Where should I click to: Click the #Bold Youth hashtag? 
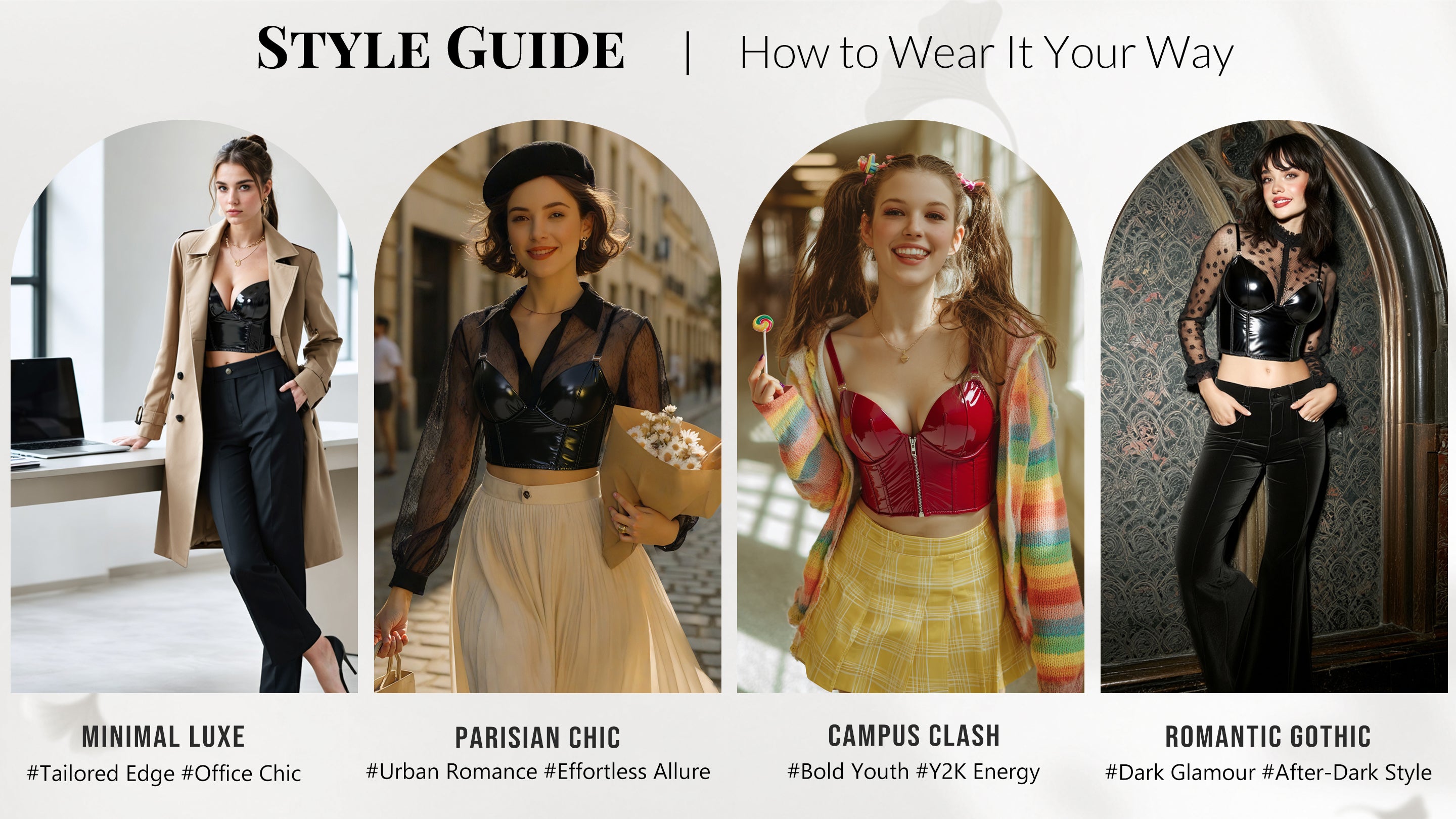(848, 771)
